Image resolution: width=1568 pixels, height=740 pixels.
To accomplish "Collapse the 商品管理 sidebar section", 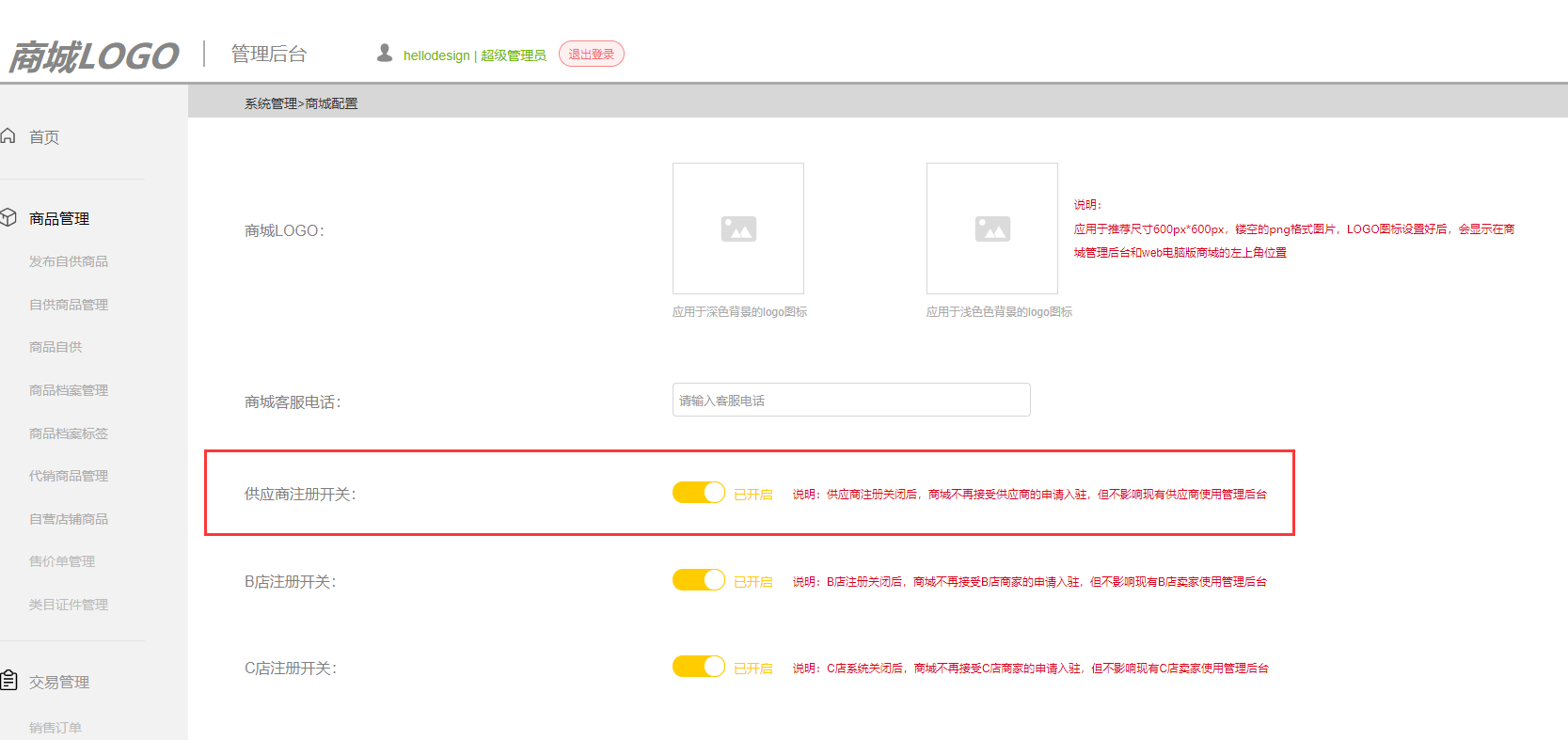I will 59,219.
